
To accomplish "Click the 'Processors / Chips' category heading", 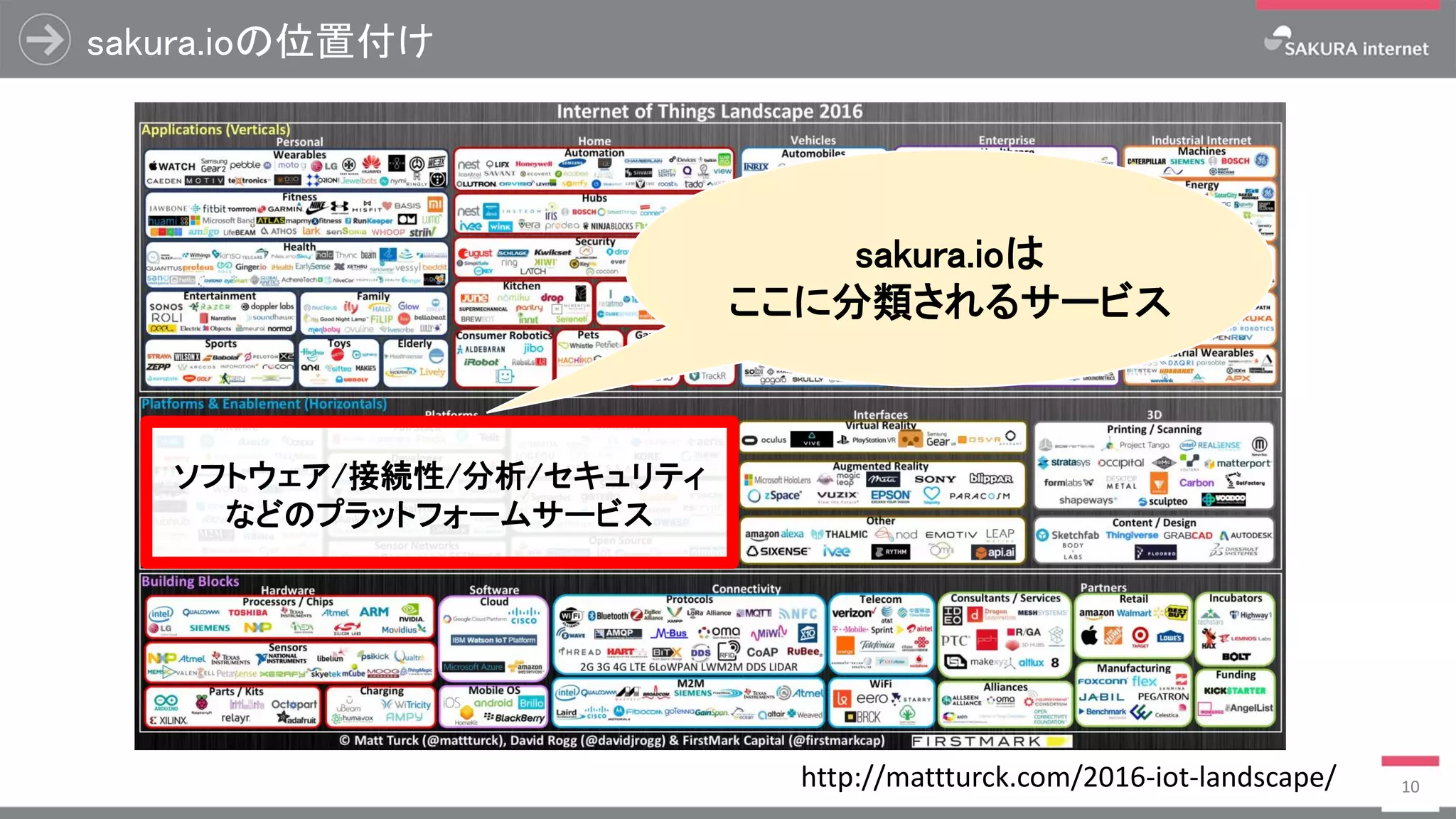I will (287, 601).
